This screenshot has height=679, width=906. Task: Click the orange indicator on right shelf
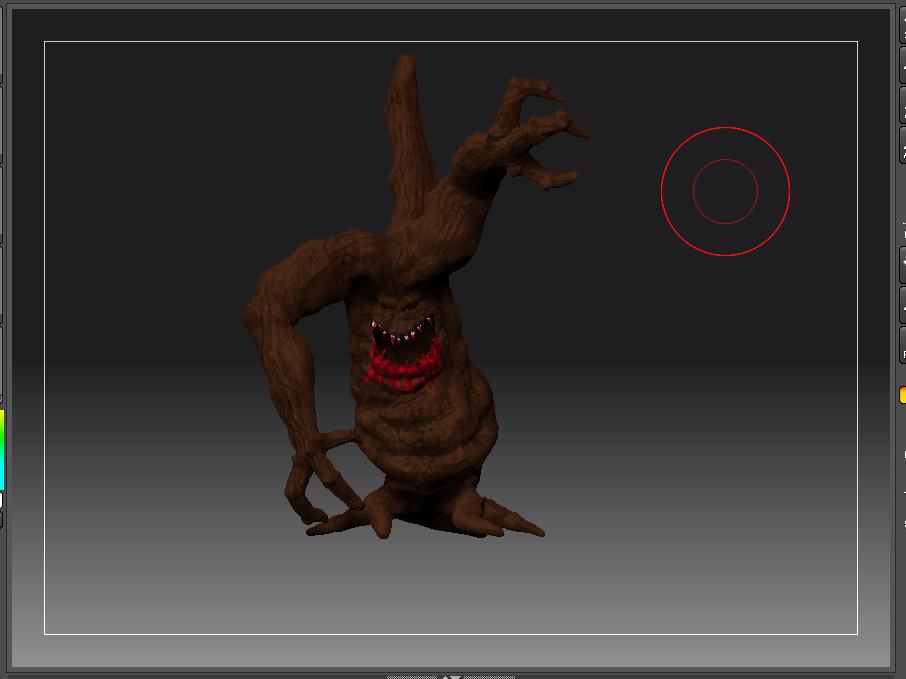click(903, 395)
